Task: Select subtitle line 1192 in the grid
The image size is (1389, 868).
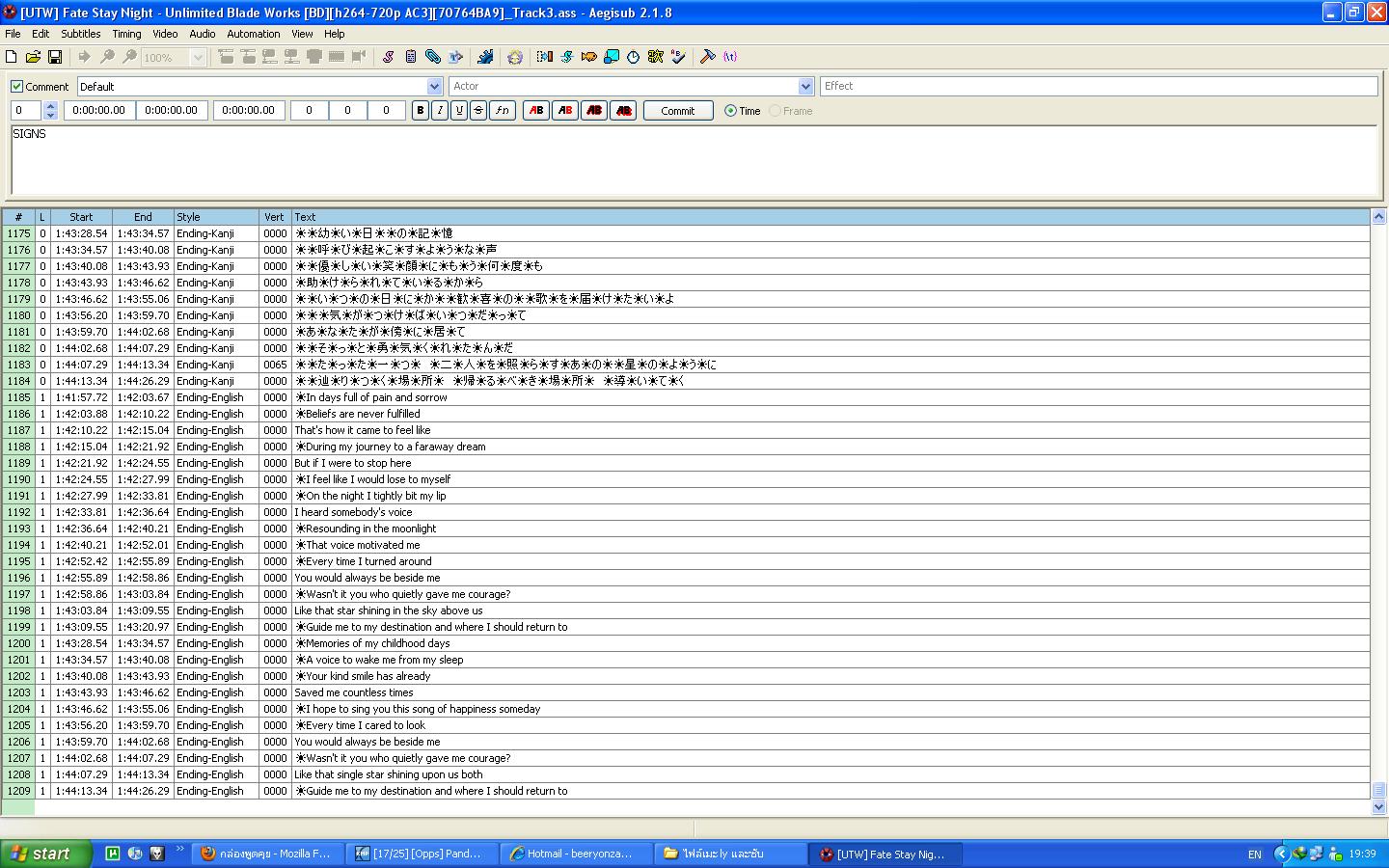Action: click(686, 512)
